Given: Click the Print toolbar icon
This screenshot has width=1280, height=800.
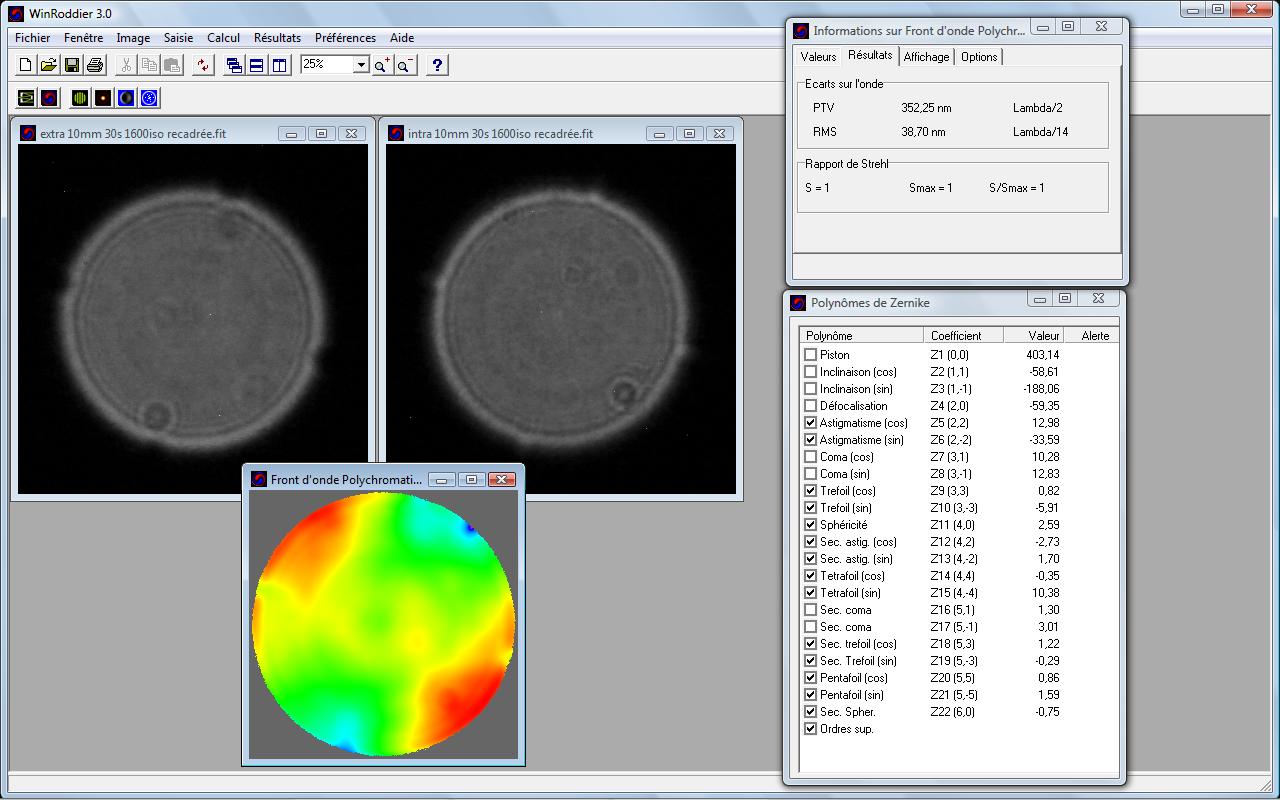Looking at the screenshot, I should [x=95, y=65].
